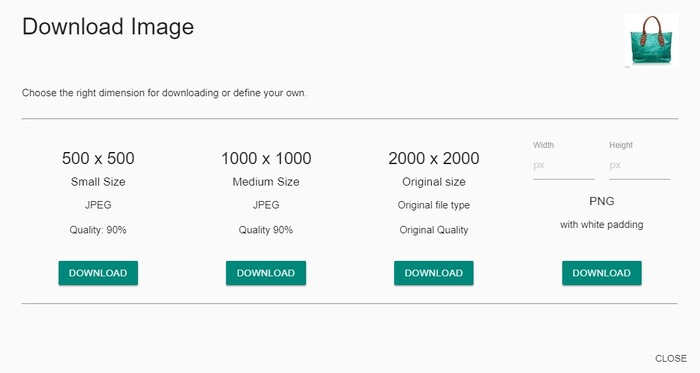Click the 'Original file type' text
This screenshot has width=700, height=373.
(434, 205)
